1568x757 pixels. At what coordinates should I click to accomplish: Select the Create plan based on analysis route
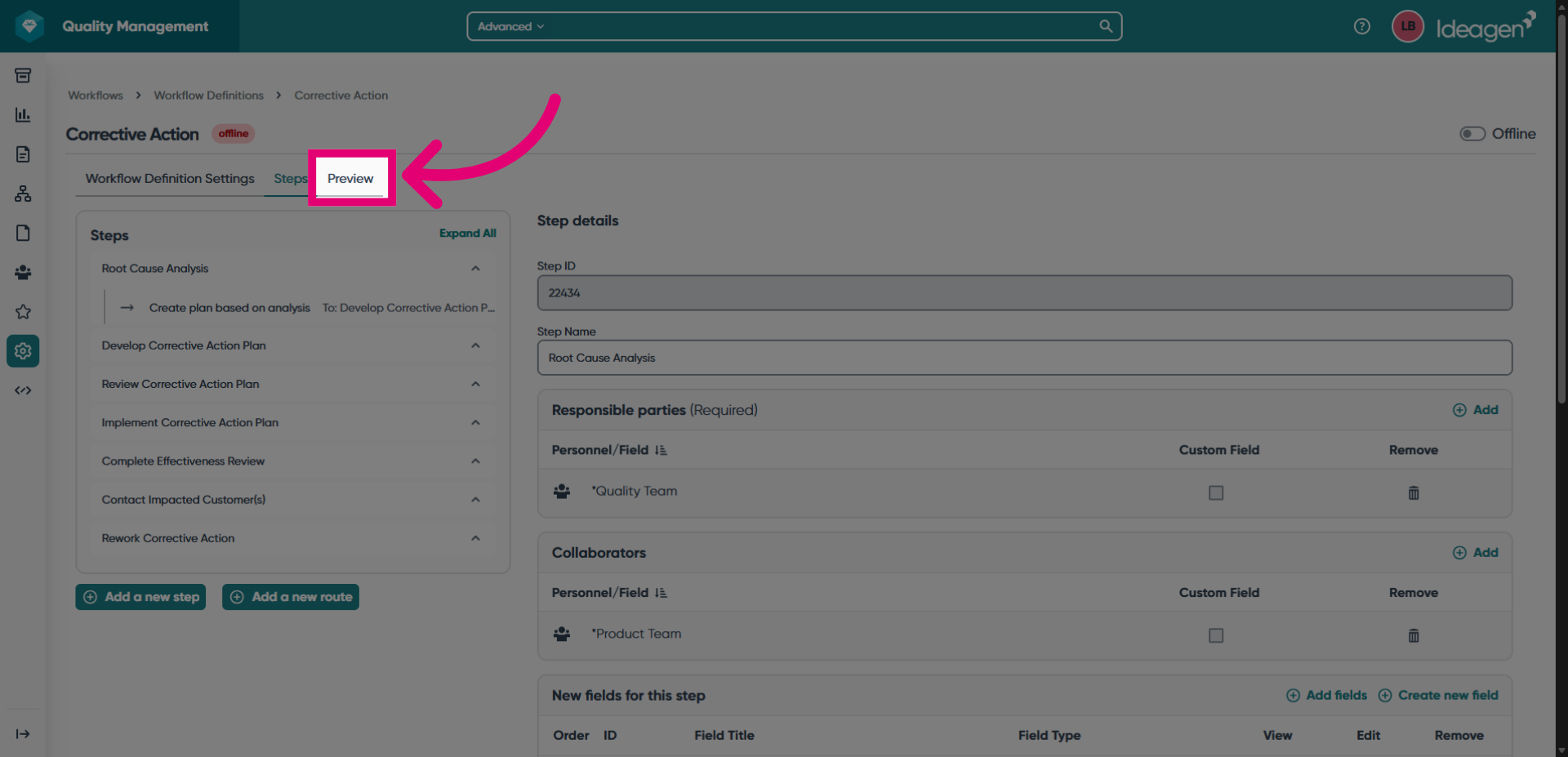point(229,308)
